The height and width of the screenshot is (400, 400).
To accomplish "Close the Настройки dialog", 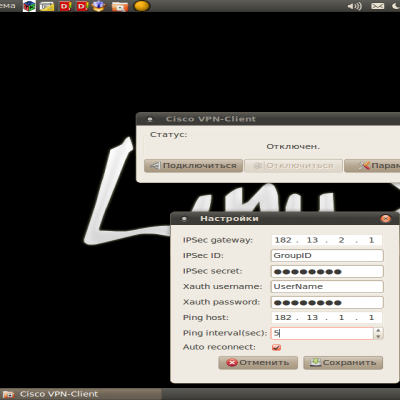I will (385, 219).
